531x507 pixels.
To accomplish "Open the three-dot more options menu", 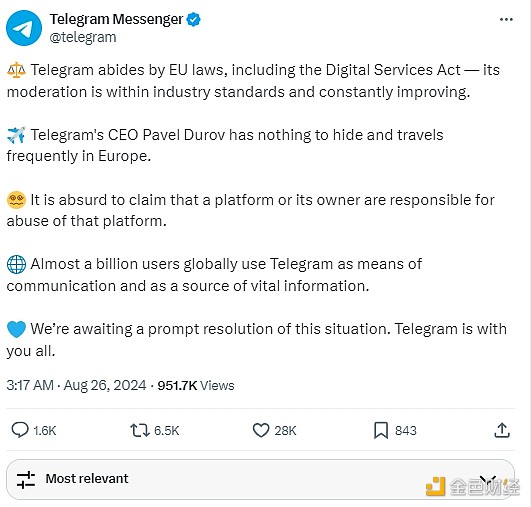I will pos(506,20).
